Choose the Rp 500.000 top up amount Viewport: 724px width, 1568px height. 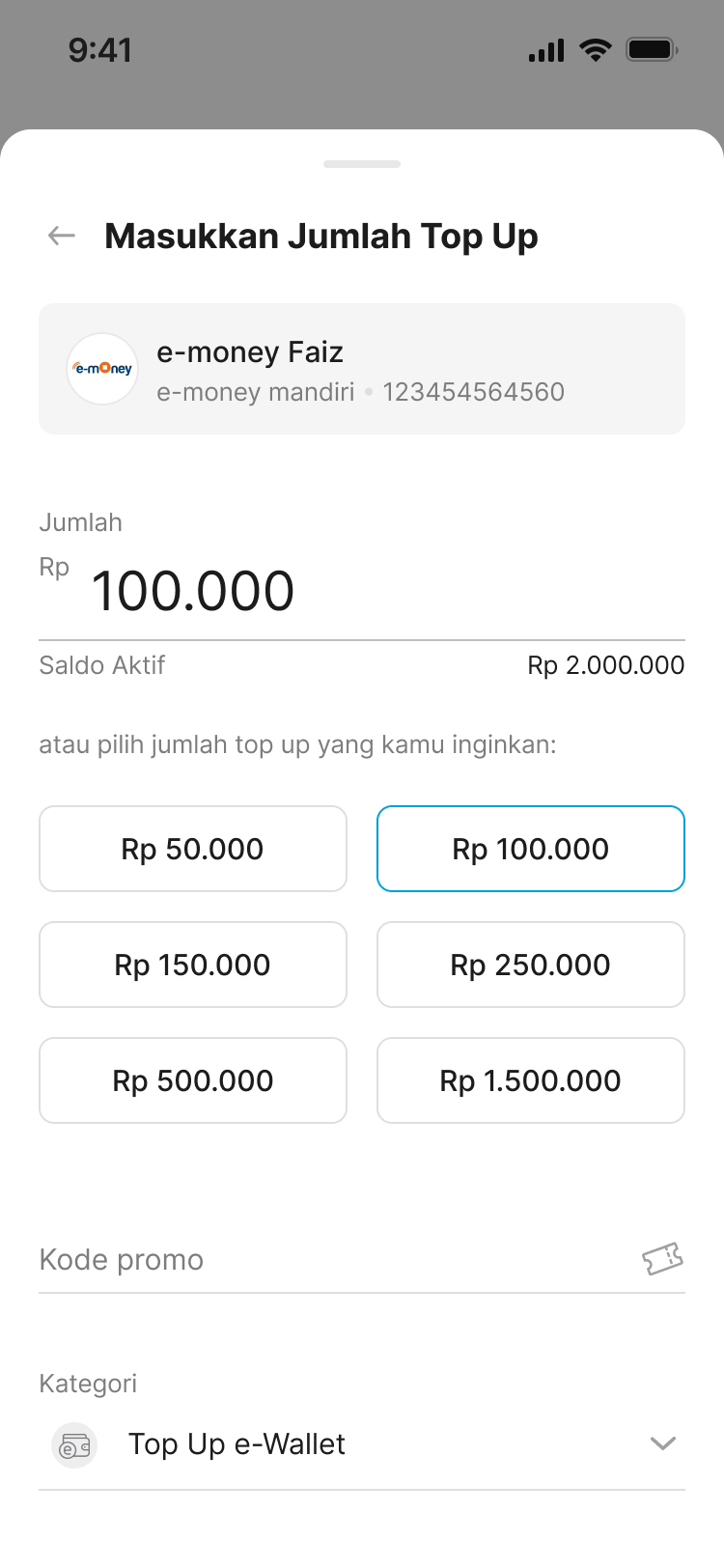coord(193,1080)
